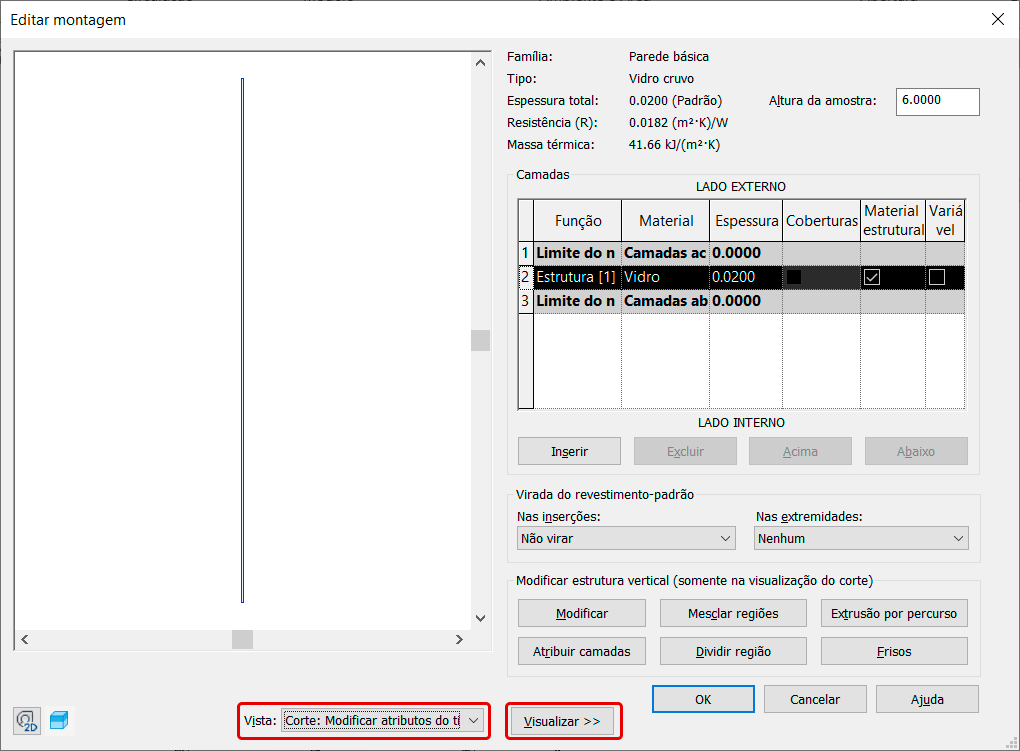Image resolution: width=1020 pixels, height=751 pixels.
Task: Toggle the Coberturas box for Estrutura row
Action: pyautogui.click(x=795, y=277)
